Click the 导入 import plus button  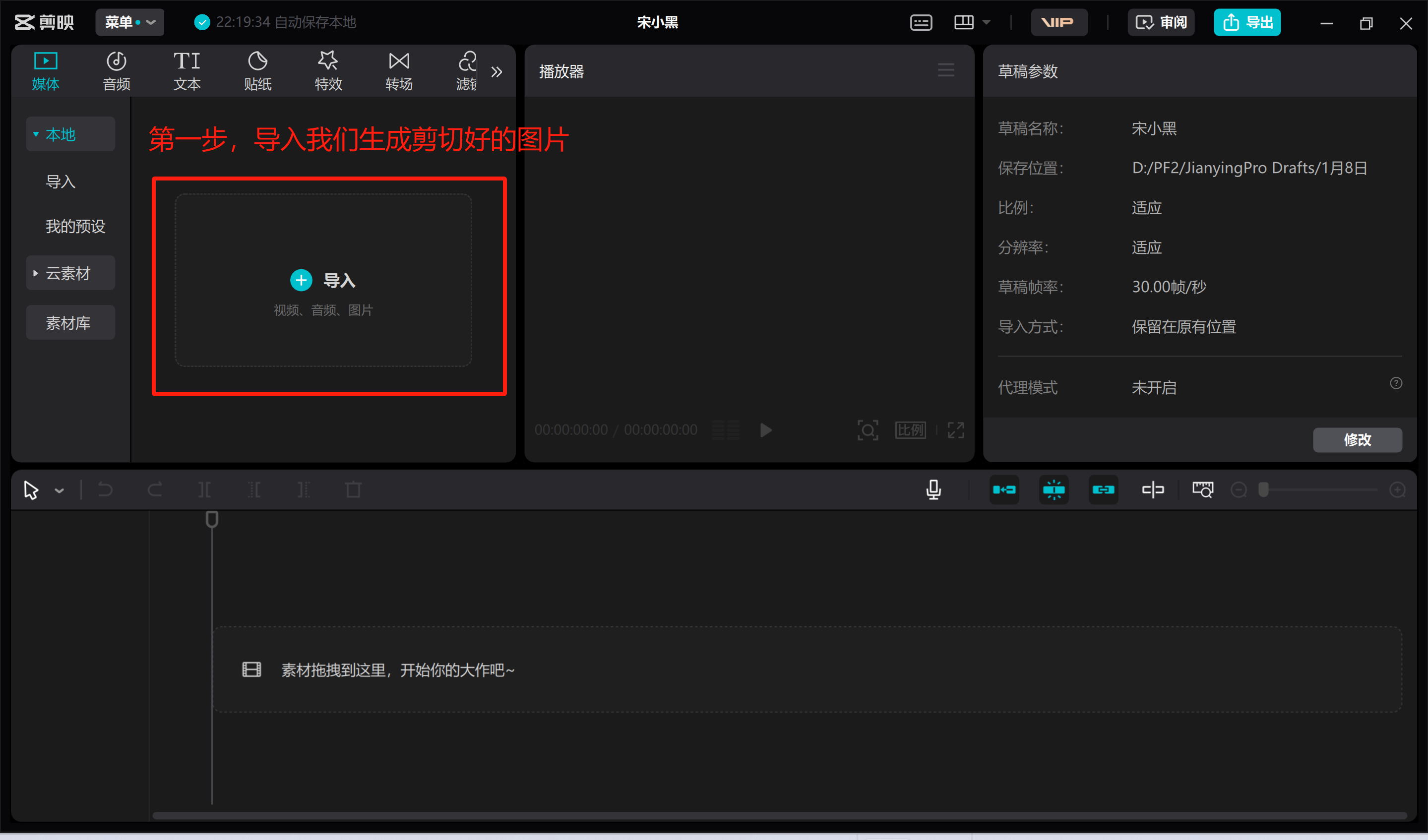(301, 280)
